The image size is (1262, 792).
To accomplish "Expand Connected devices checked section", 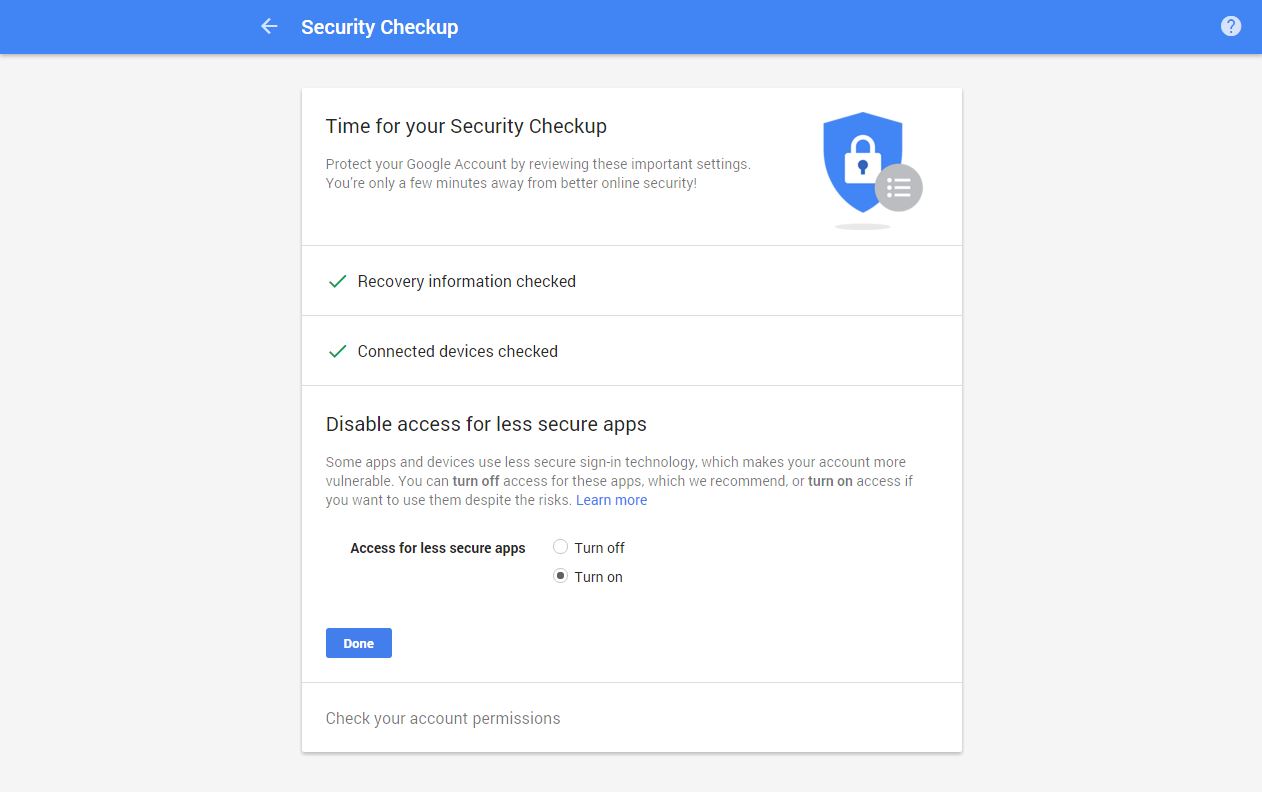I will [632, 351].
